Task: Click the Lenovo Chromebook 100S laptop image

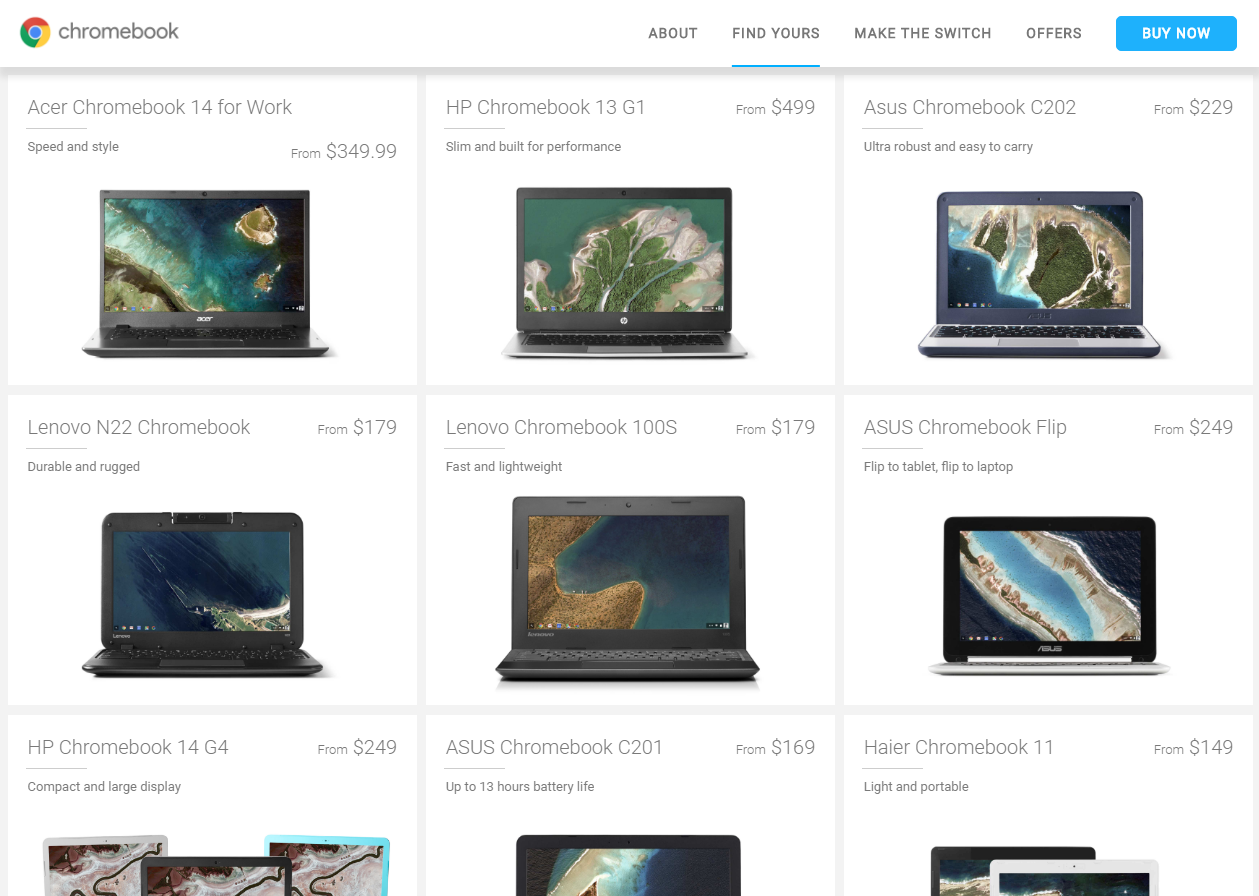Action: (628, 590)
